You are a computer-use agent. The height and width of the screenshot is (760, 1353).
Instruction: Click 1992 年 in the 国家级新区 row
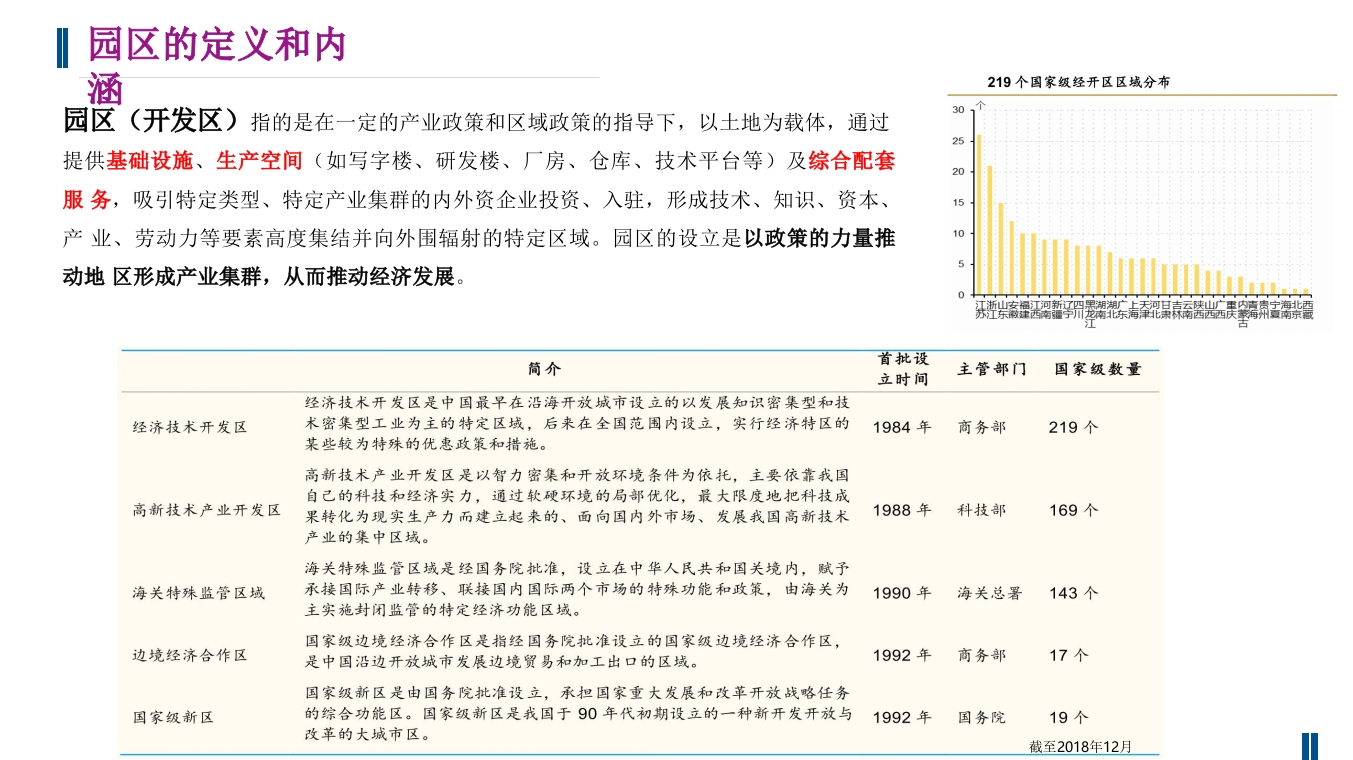(902, 718)
